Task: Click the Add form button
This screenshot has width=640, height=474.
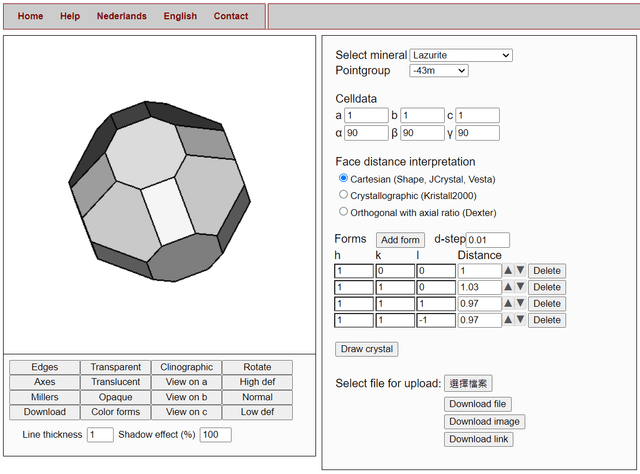Action: 401,240
